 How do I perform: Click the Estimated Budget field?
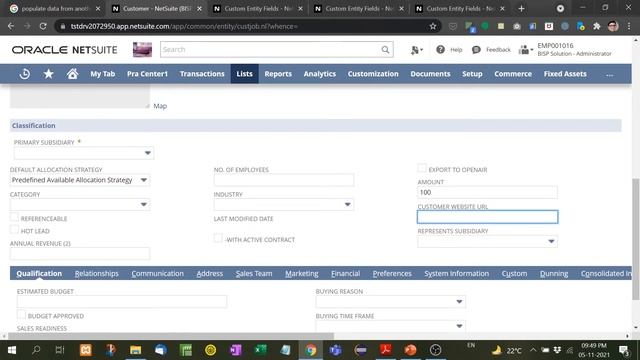click(122, 302)
